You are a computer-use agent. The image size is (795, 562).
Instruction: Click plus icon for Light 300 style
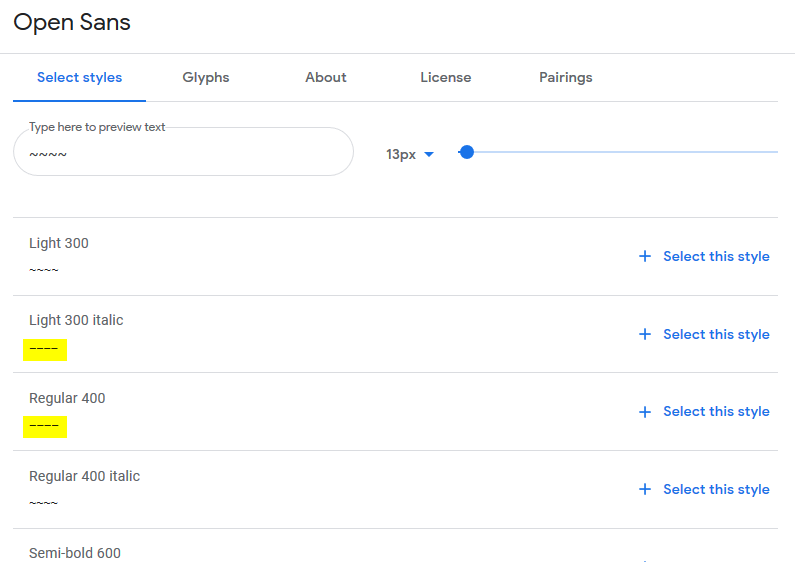coord(645,256)
